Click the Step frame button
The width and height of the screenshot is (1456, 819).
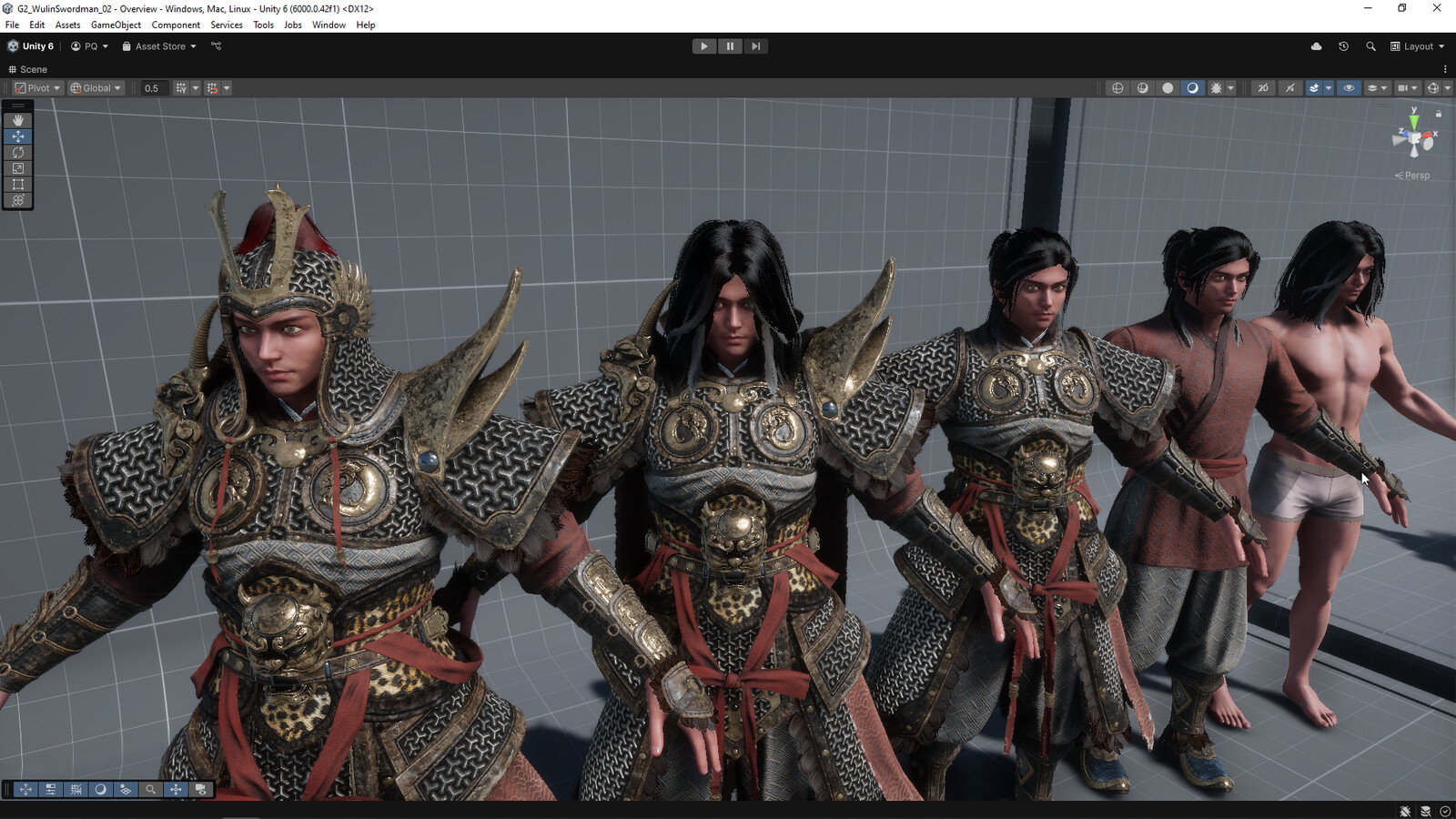755,46
